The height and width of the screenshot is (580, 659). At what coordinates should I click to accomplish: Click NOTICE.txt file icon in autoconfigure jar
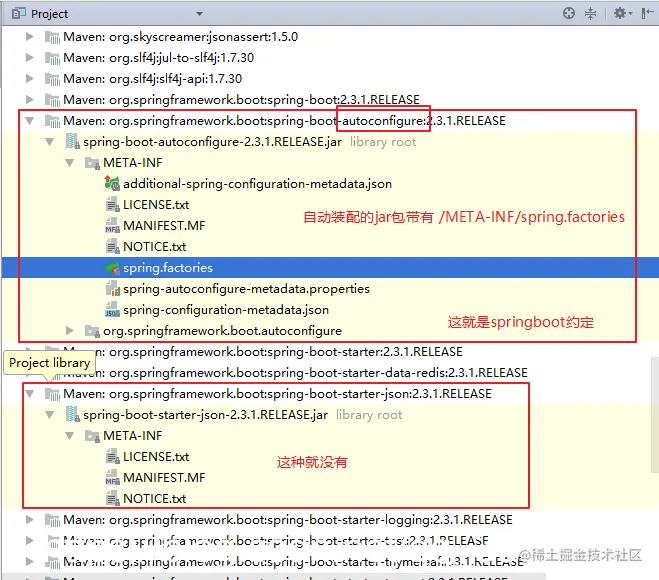[x=112, y=246]
